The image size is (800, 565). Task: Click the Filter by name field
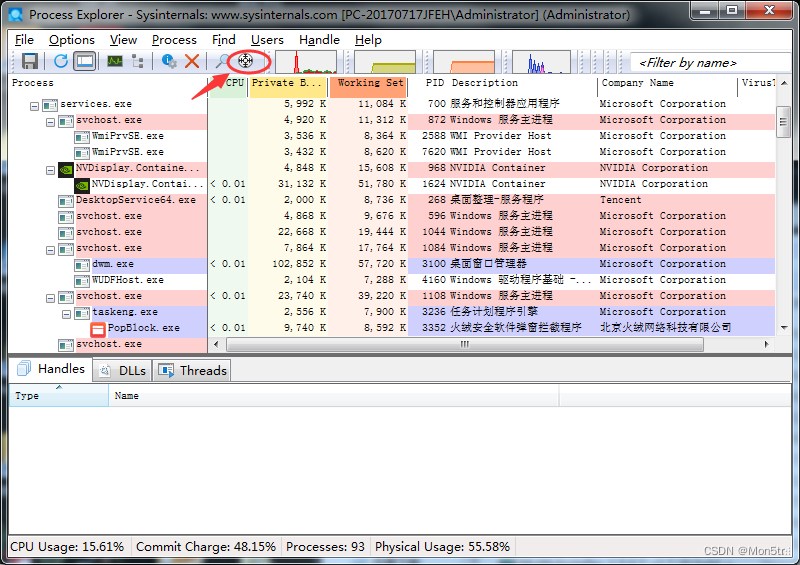[710, 63]
